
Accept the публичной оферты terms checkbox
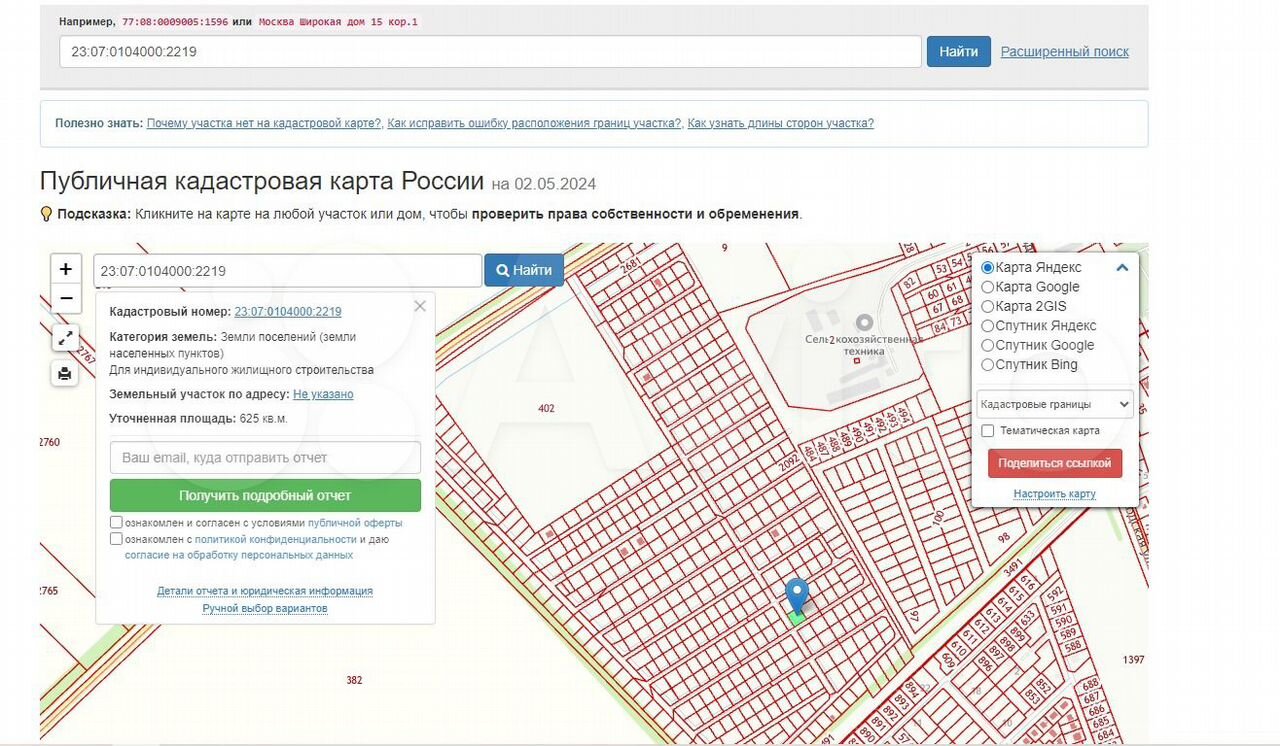click(x=117, y=522)
